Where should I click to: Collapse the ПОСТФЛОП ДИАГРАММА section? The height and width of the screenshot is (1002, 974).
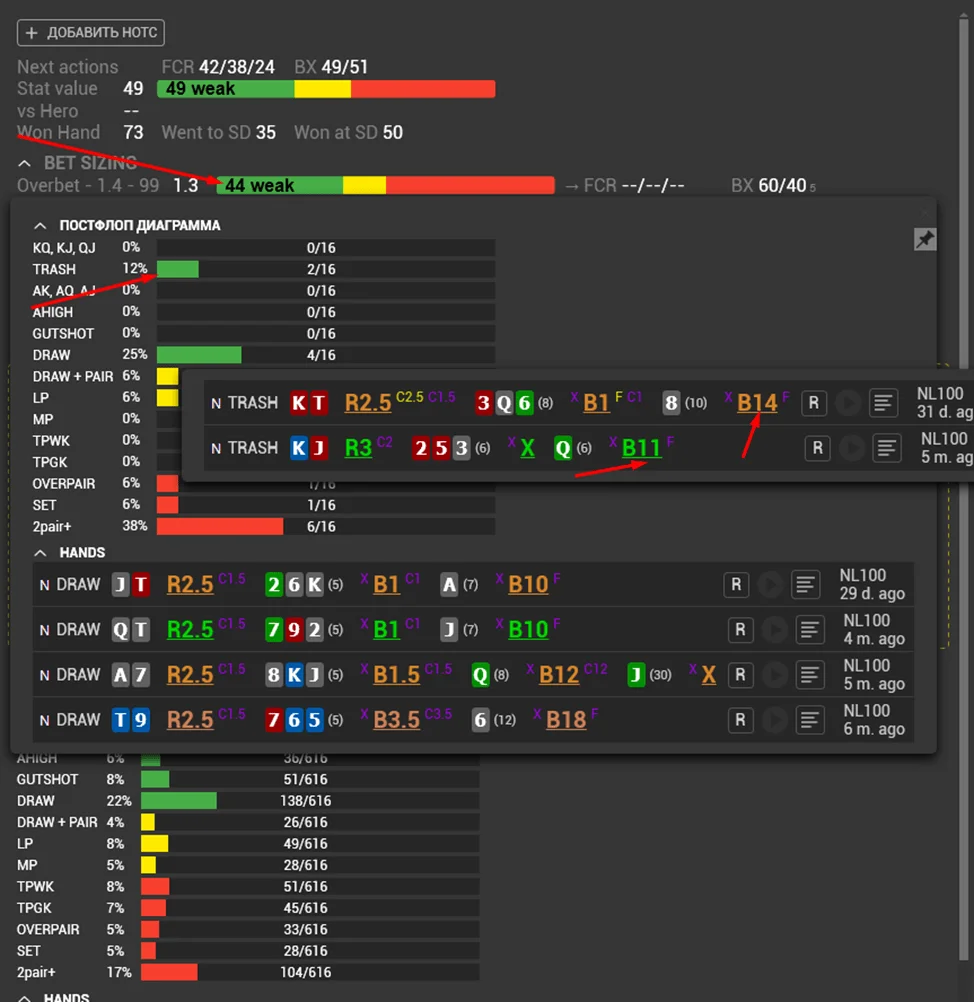point(41,226)
